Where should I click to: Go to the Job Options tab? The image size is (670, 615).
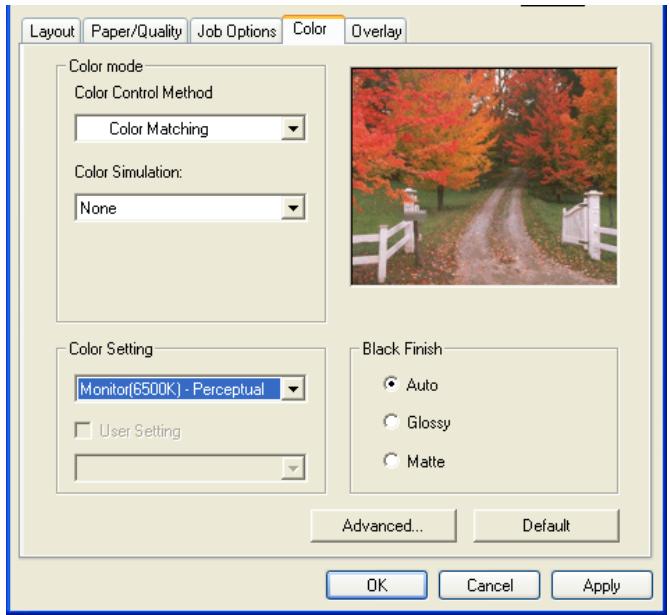tap(234, 32)
